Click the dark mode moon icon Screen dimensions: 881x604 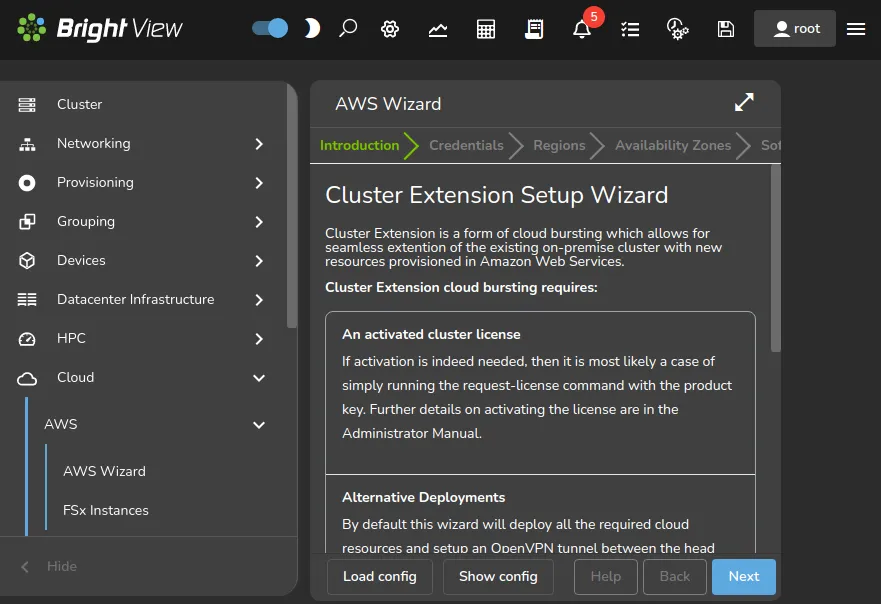click(x=312, y=28)
